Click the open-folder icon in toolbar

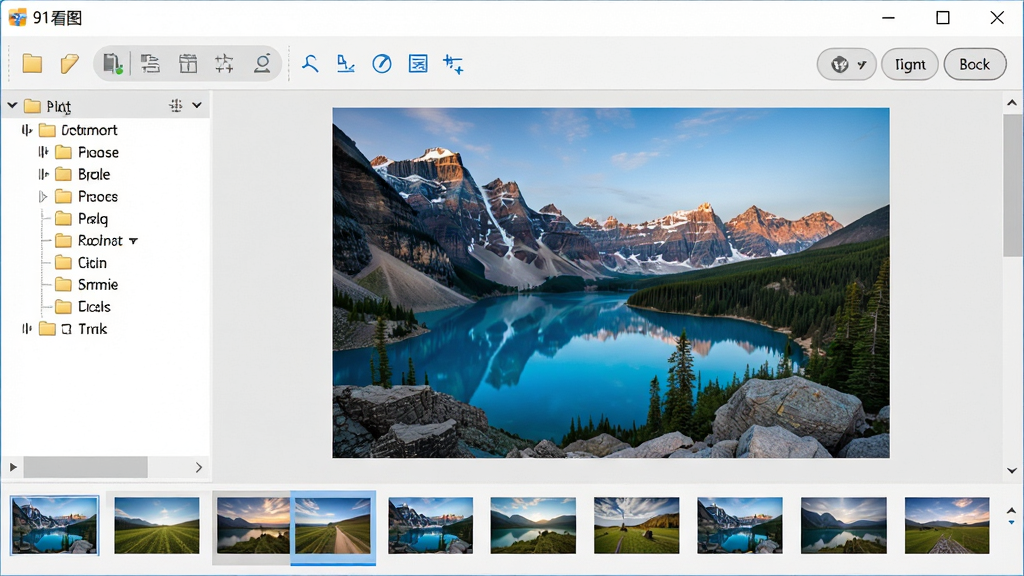69,63
